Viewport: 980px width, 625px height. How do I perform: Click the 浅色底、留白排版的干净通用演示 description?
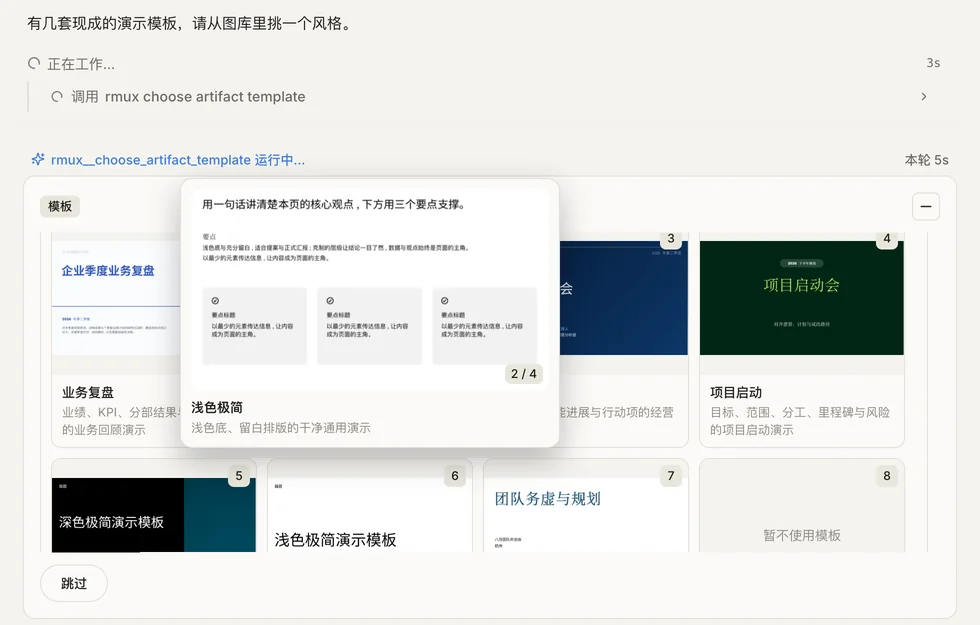coord(281,428)
